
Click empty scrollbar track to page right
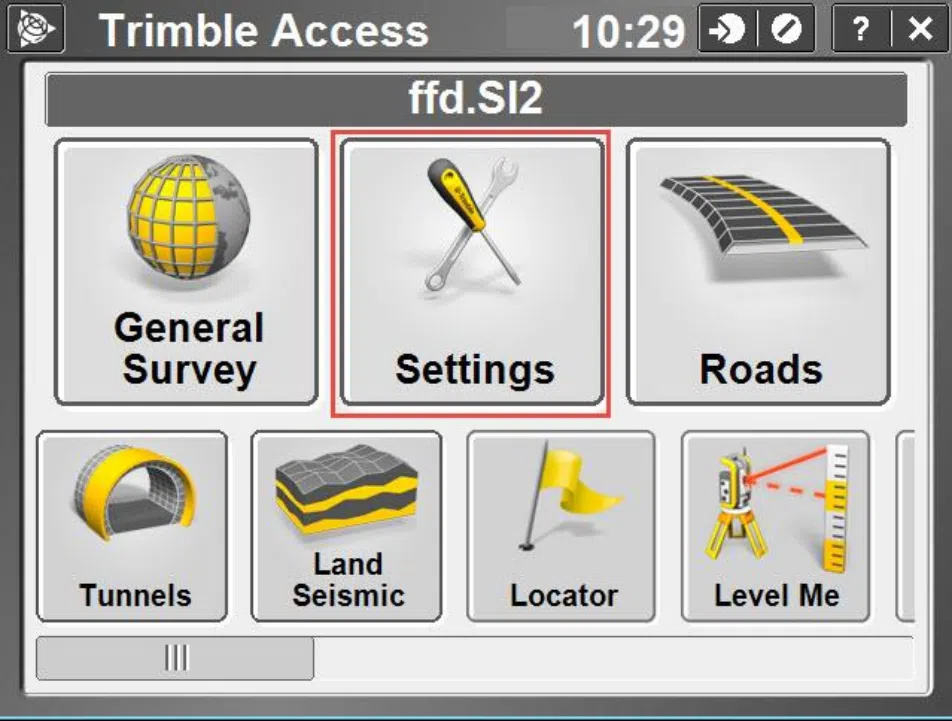(613, 658)
